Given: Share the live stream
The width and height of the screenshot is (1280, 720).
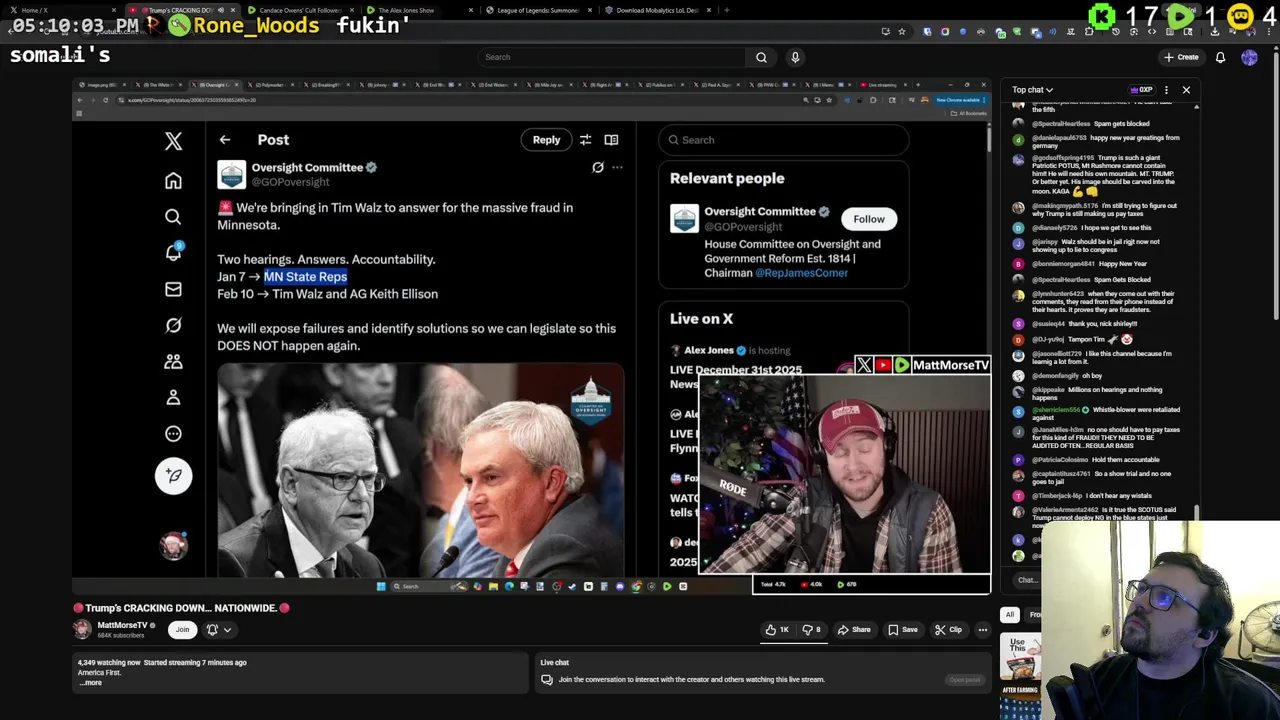Looking at the screenshot, I should point(854,630).
